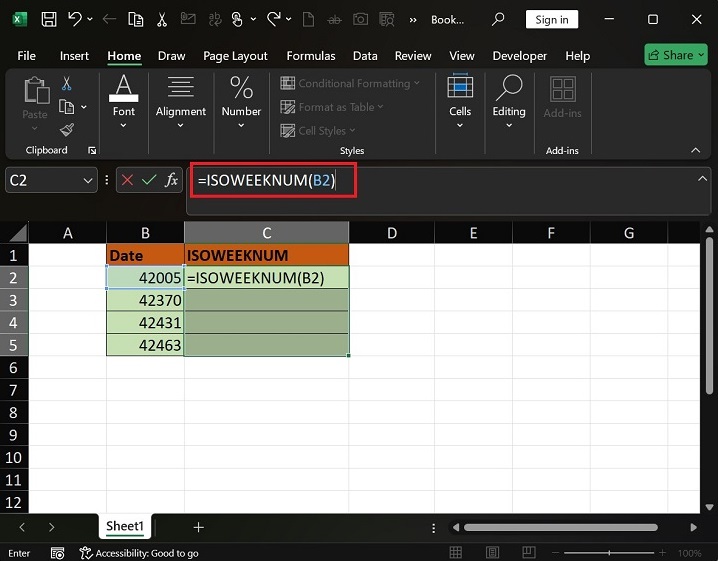The width and height of the screenshot is (718, 561).
Task: Click the green Share button
Action: [675, 56]
